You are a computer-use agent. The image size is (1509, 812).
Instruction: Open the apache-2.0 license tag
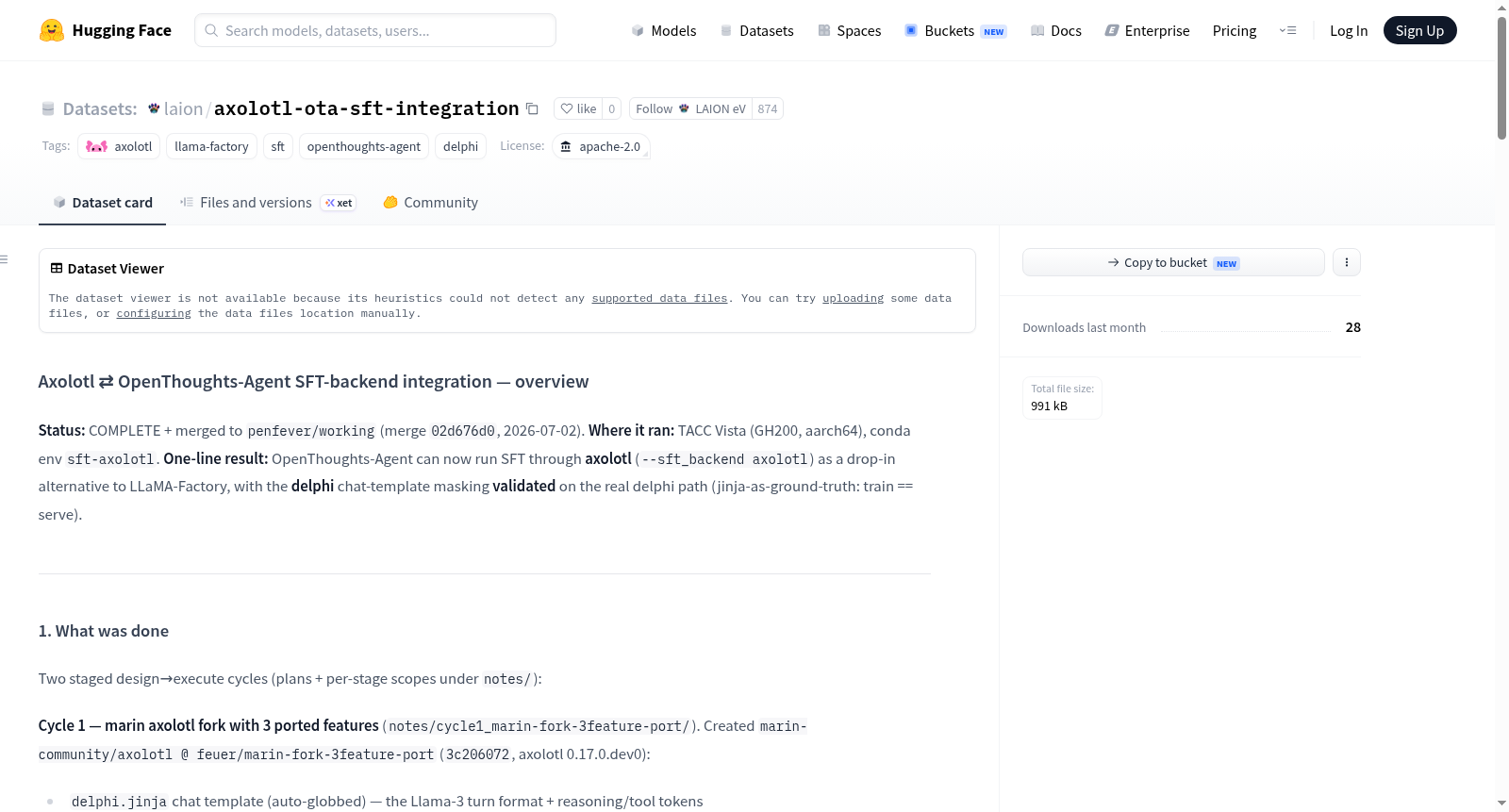pos(601,146)
